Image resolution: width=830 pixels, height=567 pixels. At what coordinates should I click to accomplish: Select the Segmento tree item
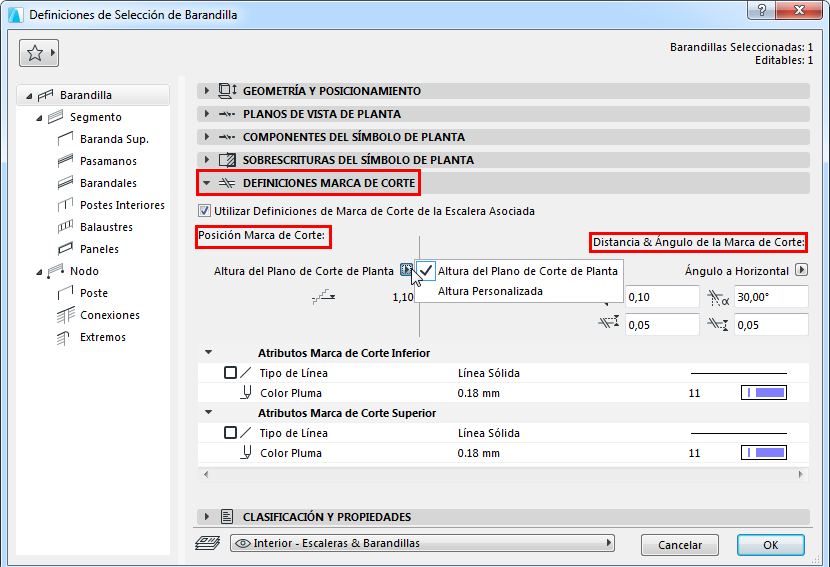pos(95,117)
